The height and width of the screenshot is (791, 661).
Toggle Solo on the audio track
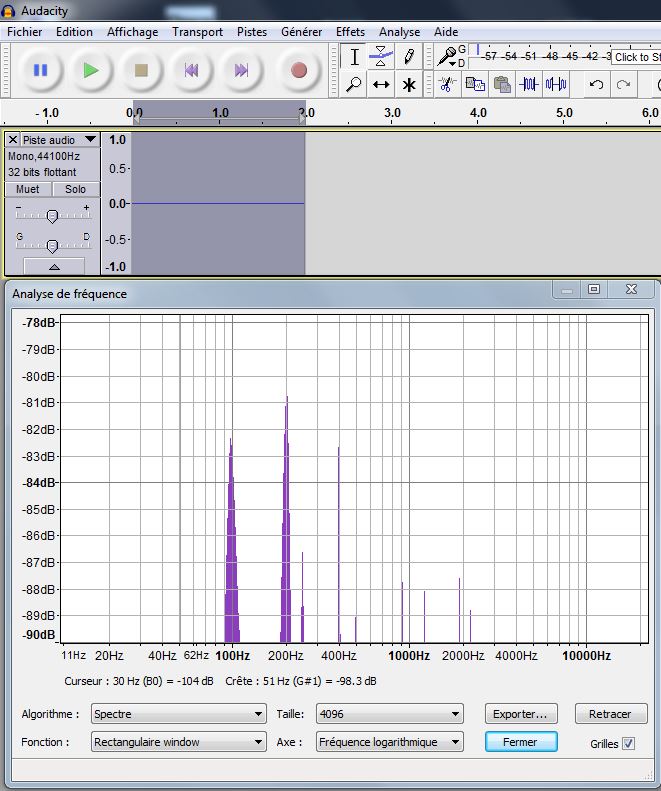point(76,189)
